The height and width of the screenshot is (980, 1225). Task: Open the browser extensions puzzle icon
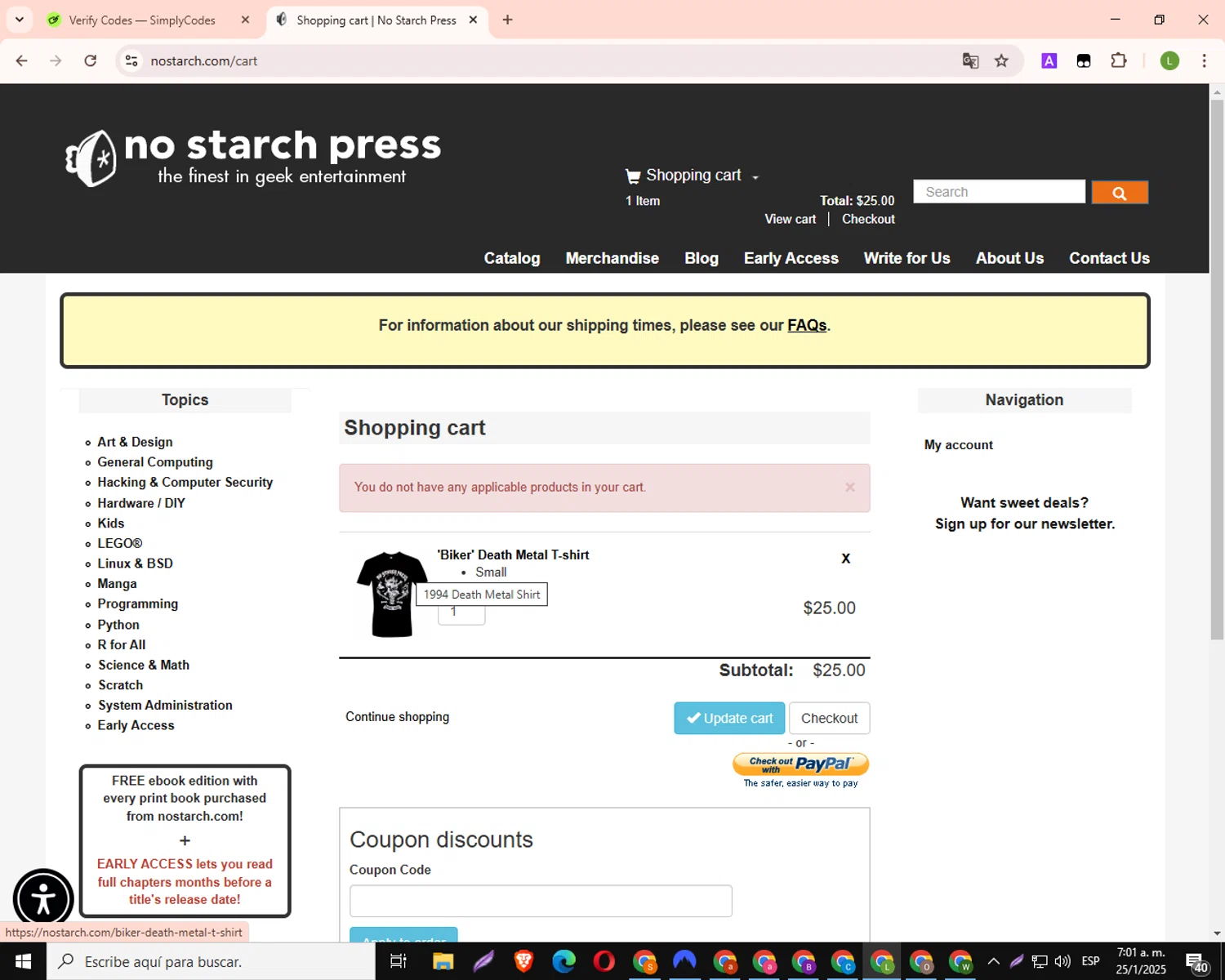click(x=1119, y=61)
